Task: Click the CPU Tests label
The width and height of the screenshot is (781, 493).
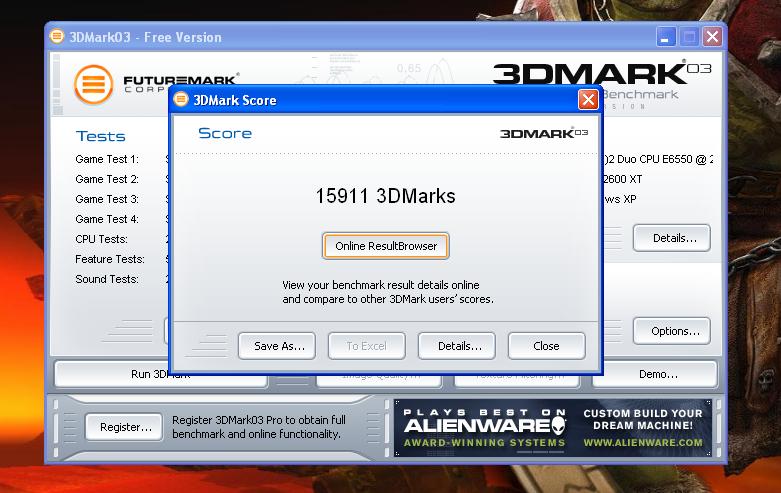Action: coord(102,239)
